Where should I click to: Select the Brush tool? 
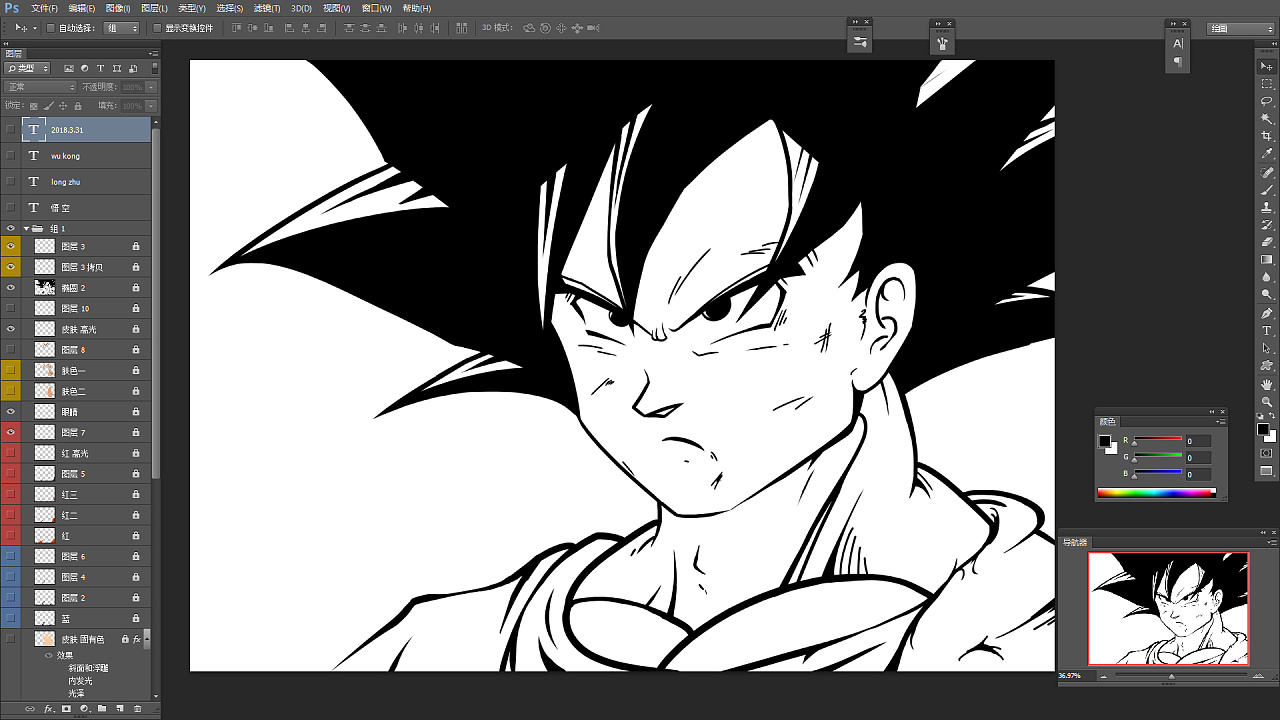point(1267,190)
